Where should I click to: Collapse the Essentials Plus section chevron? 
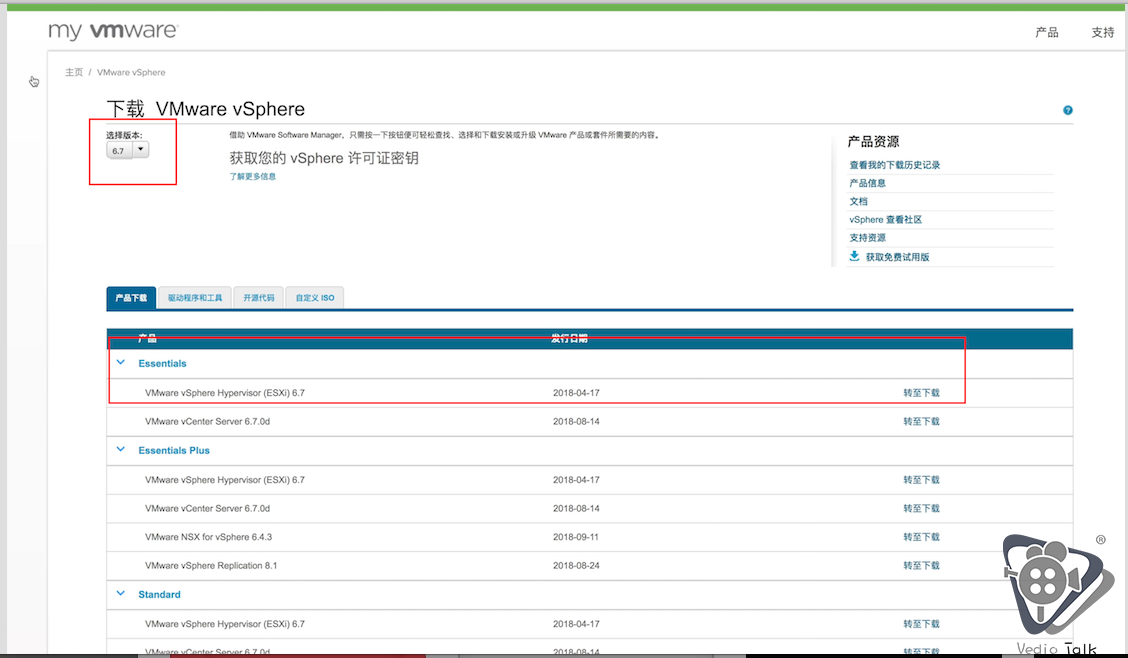(121, 449)
